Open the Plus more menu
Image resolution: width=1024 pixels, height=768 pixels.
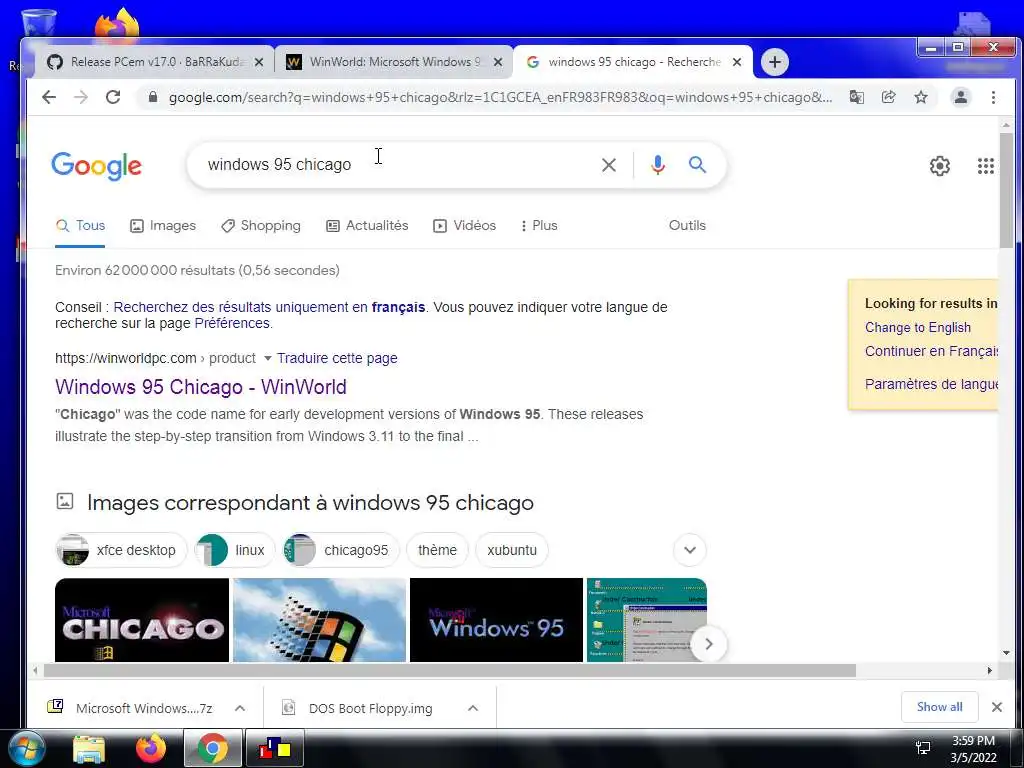tap(539, 226)
